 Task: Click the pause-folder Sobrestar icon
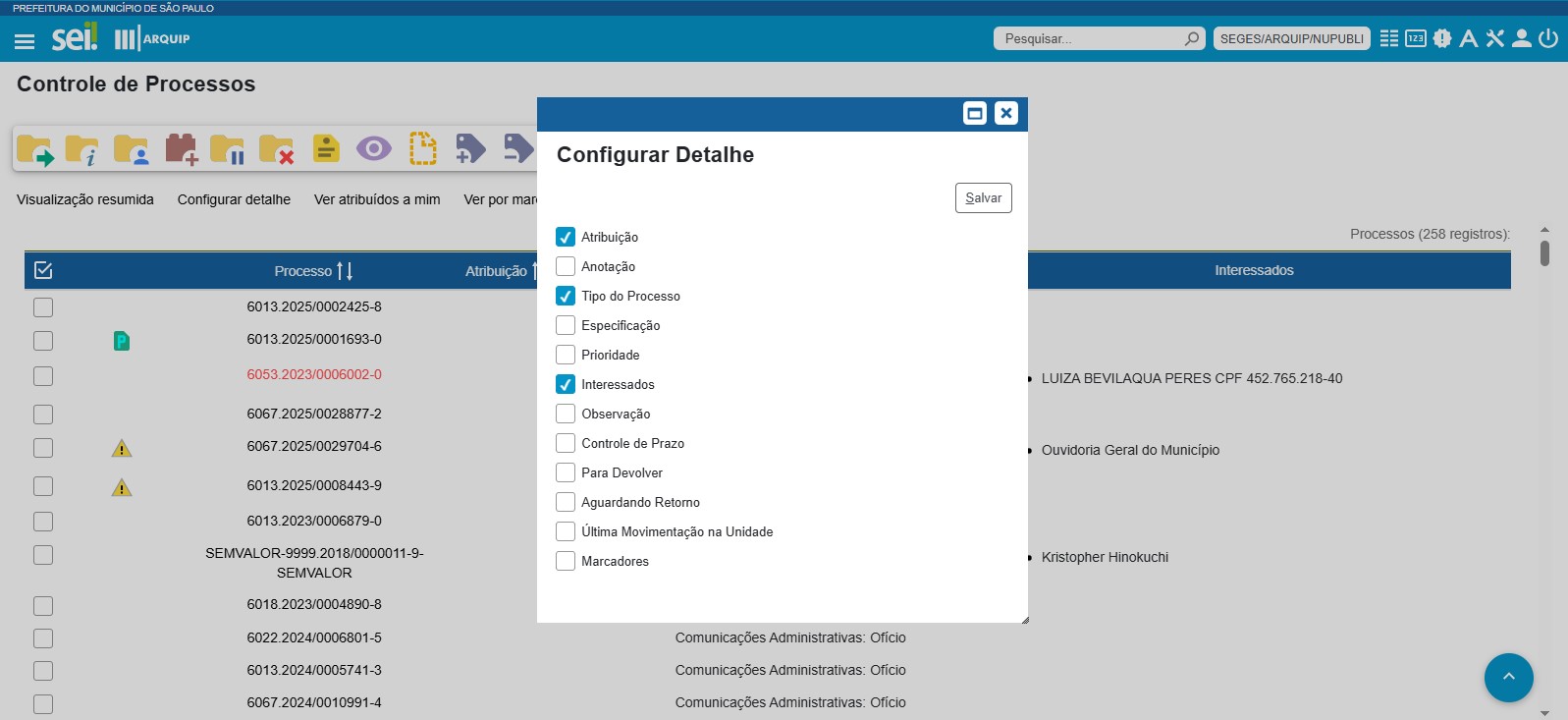(x=228, y=149)
